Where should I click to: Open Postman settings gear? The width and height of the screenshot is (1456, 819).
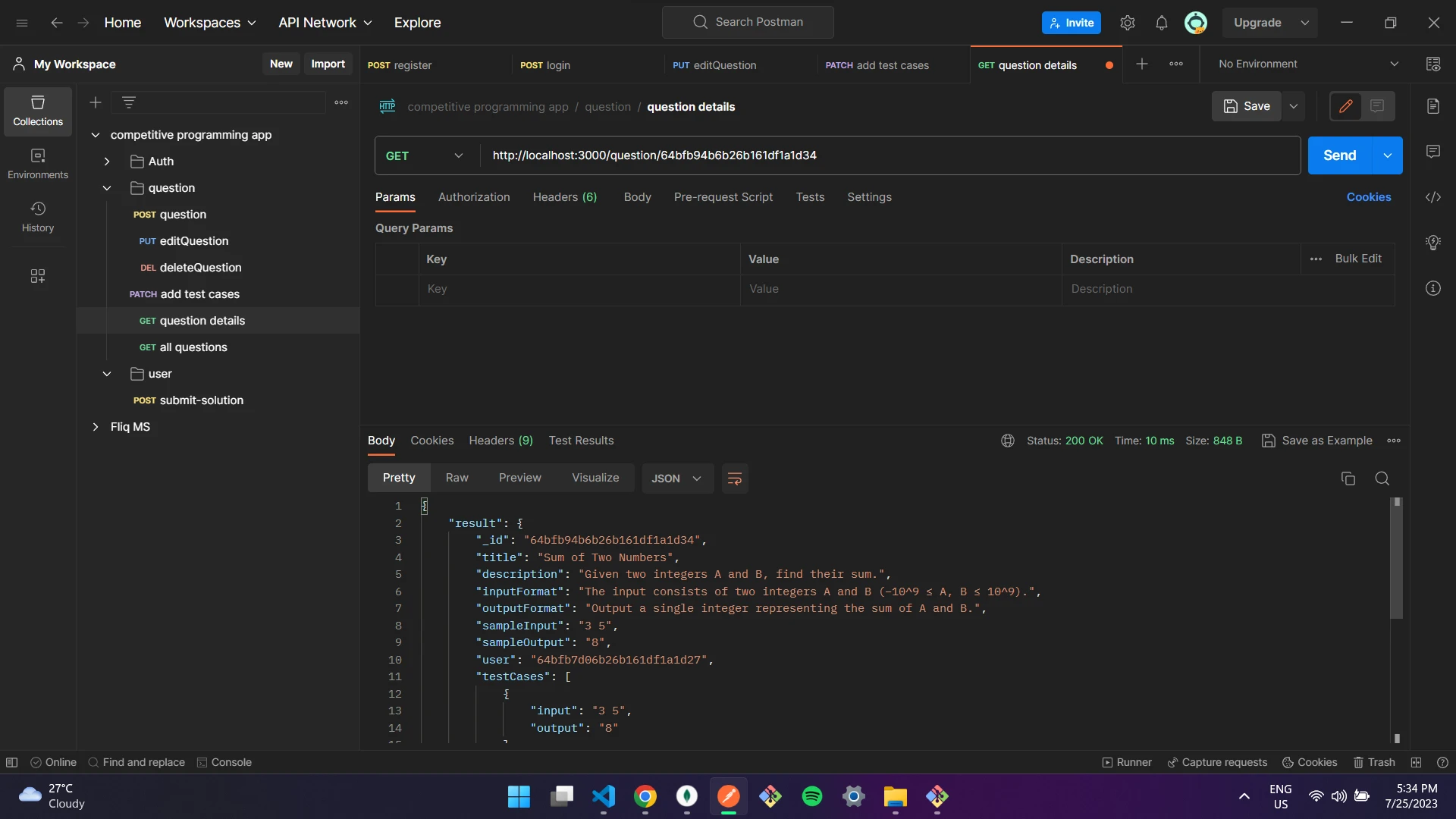1128,23
